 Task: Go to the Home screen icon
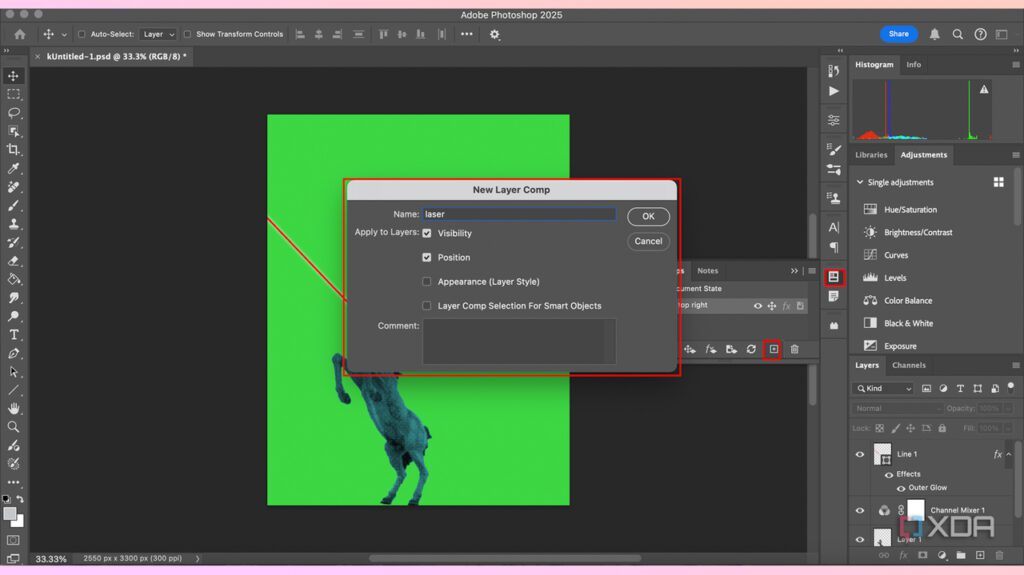point(20,34)
